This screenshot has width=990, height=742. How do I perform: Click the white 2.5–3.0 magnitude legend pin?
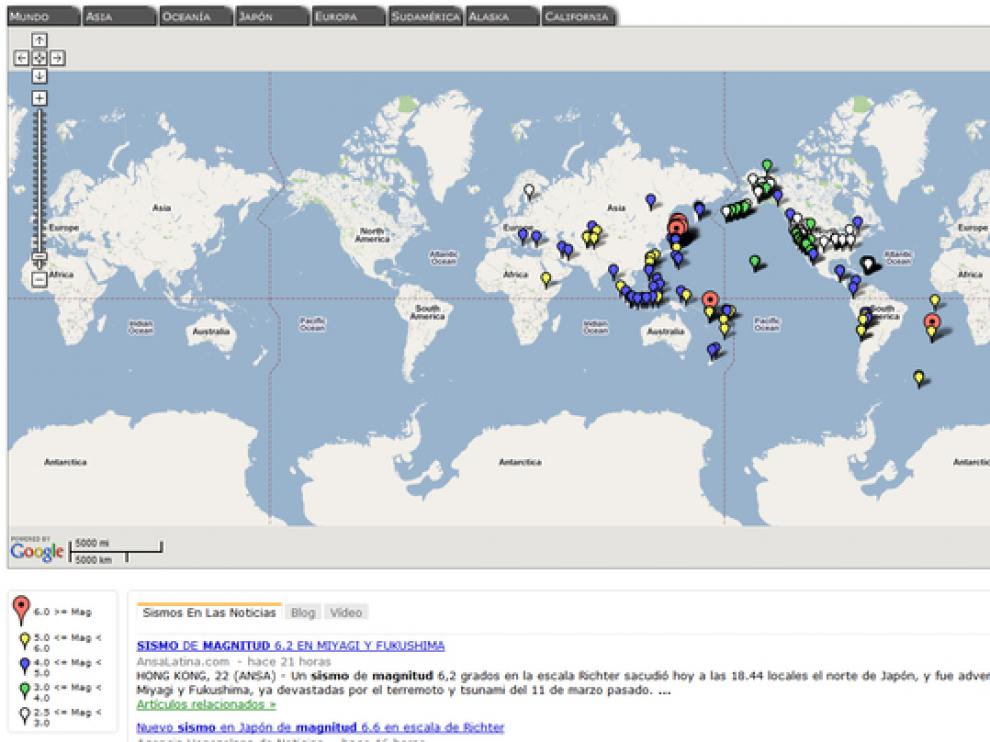coord(25,715)
